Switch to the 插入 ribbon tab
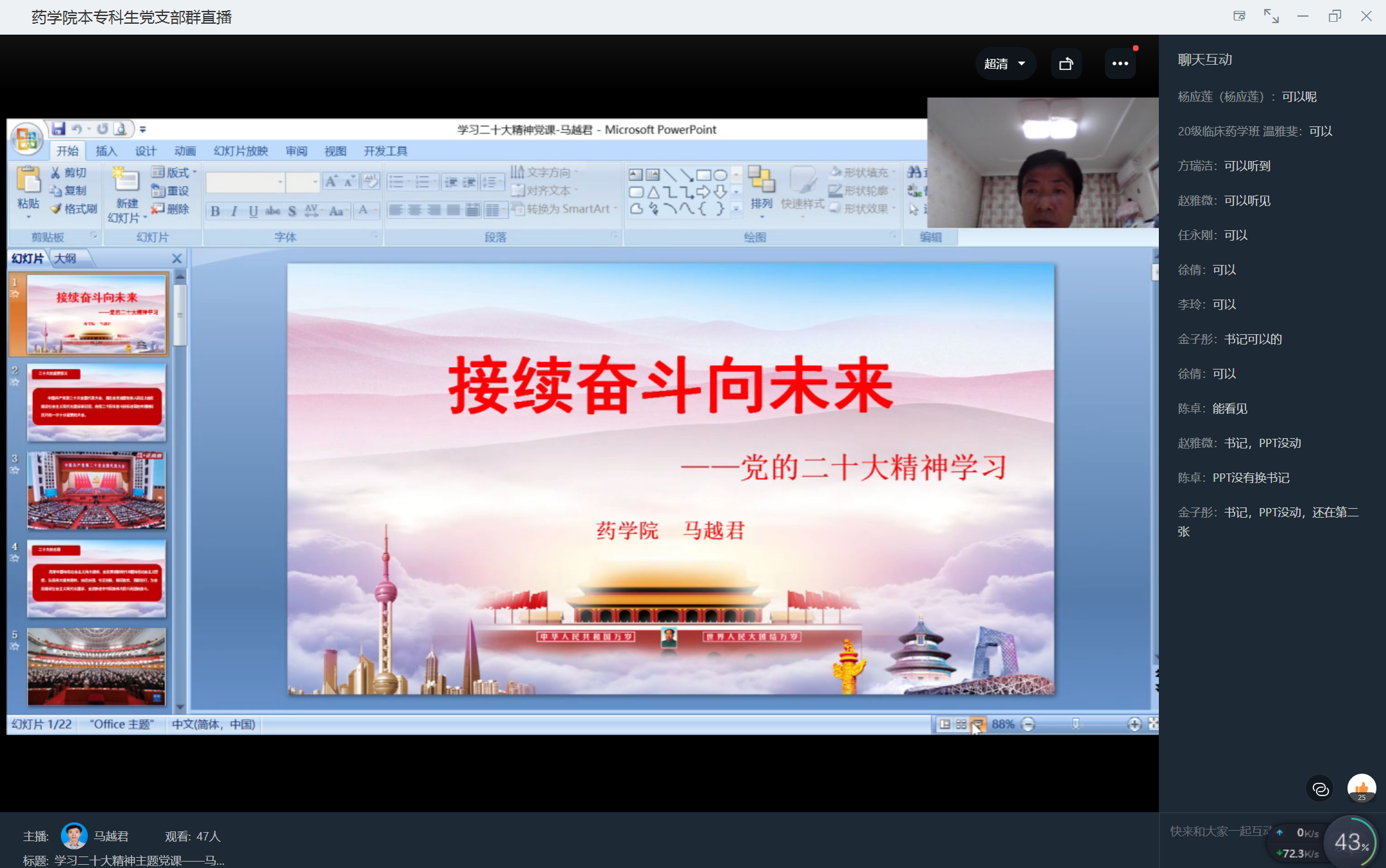 [106, 151]
